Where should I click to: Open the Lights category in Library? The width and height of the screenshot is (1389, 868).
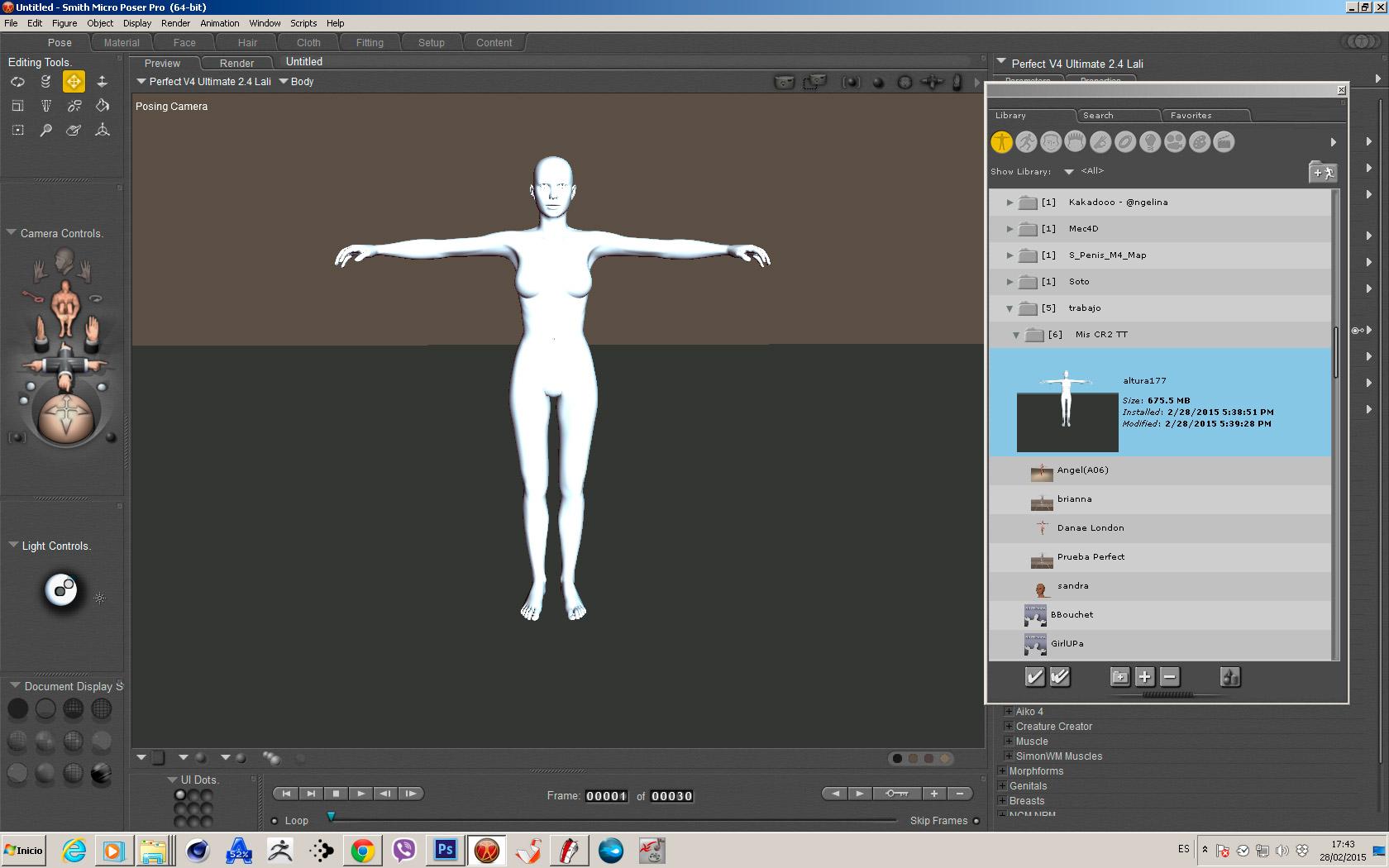tap(1150, 142)
